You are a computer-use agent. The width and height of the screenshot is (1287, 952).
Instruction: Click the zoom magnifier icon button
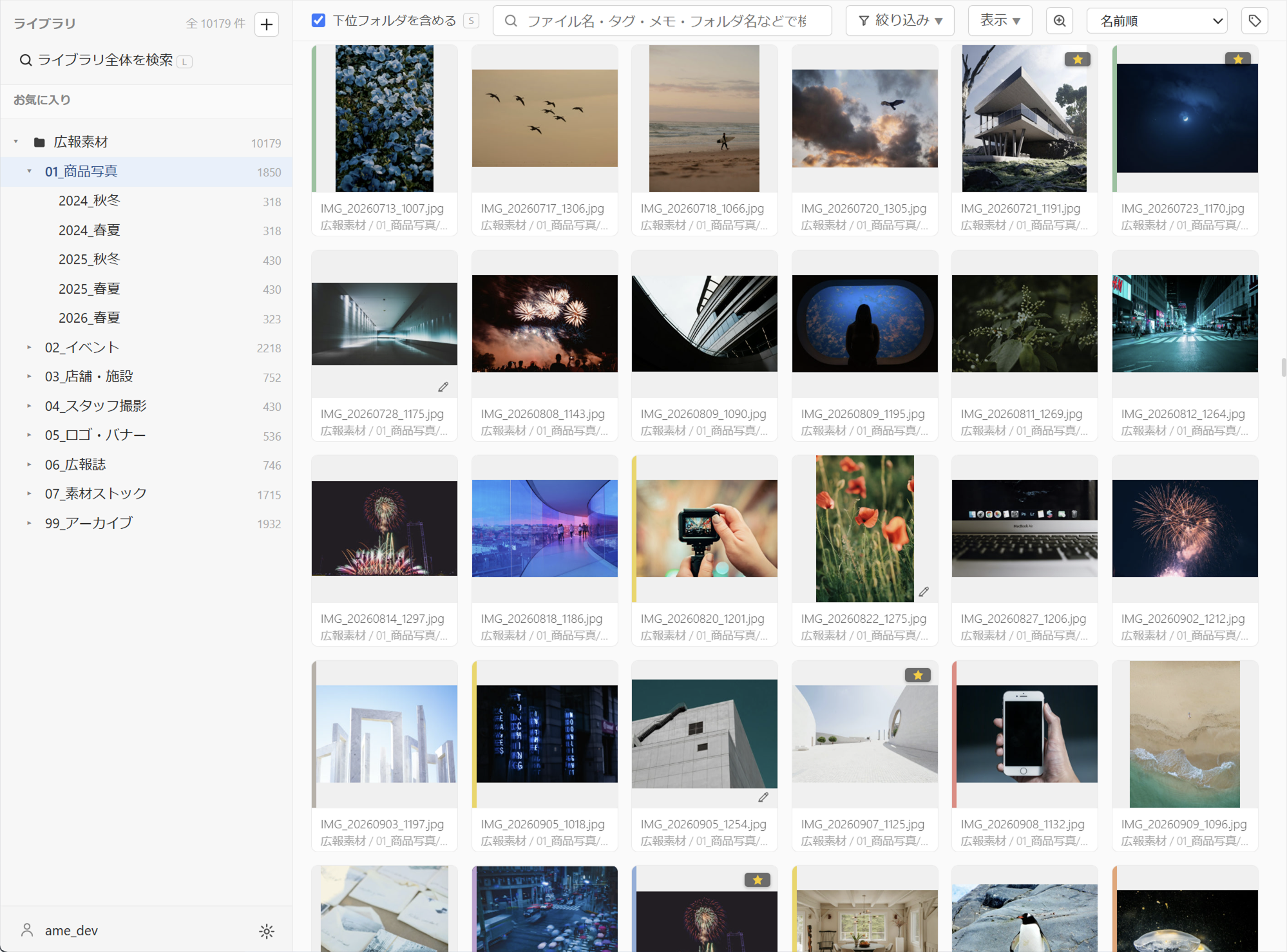1060,21
